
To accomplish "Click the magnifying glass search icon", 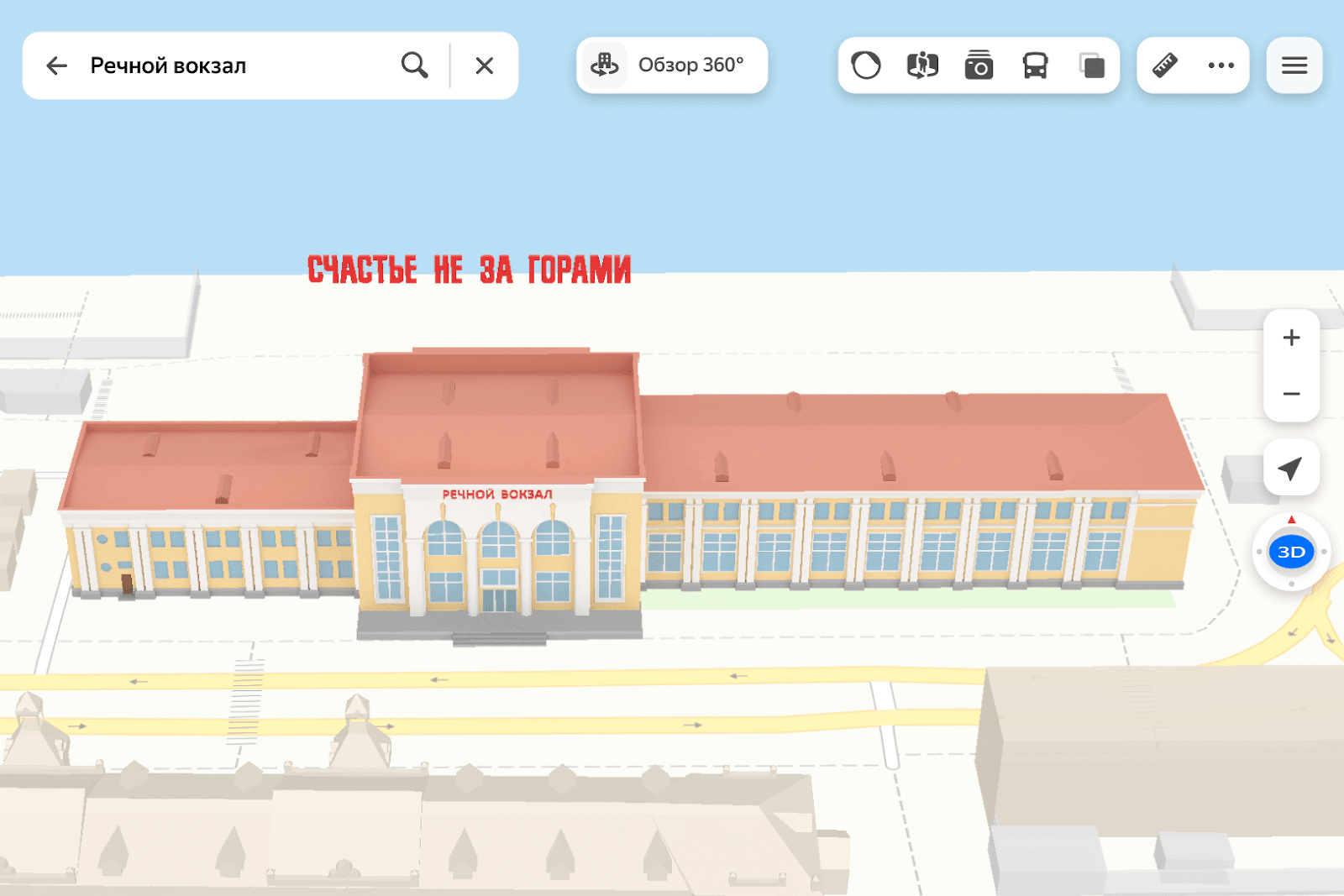I will [x=414, y=65].
